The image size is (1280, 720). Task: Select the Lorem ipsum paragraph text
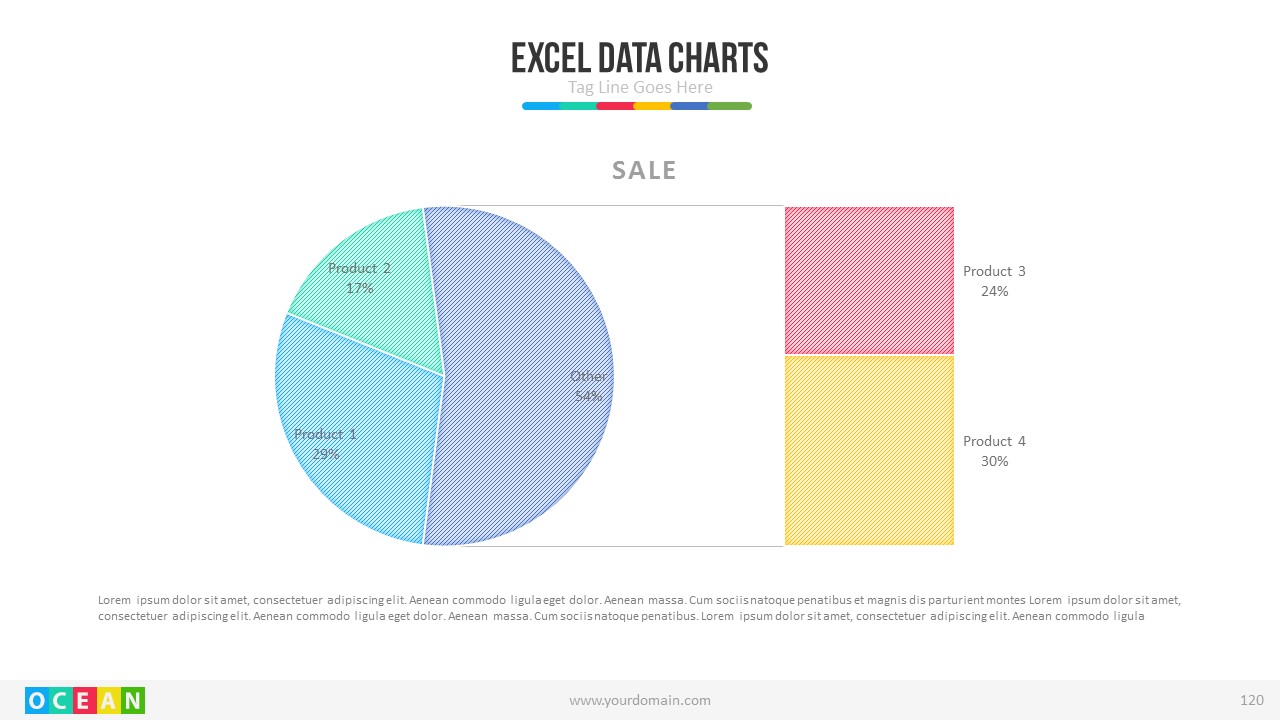point(640,608)
